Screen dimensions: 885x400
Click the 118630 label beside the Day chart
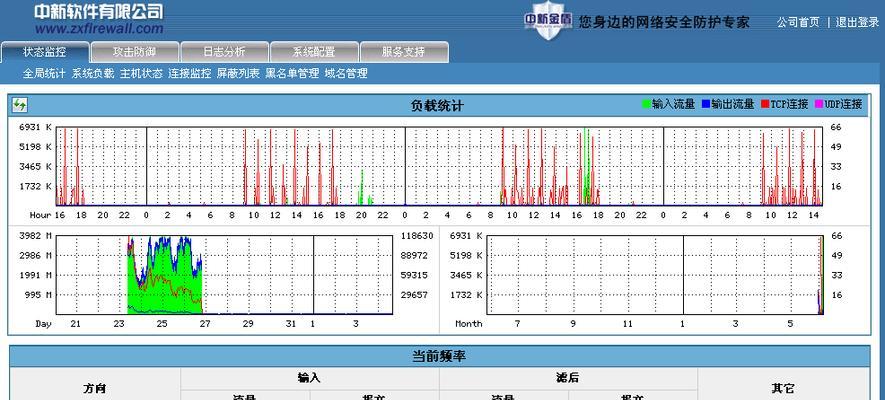pos(417,236)
